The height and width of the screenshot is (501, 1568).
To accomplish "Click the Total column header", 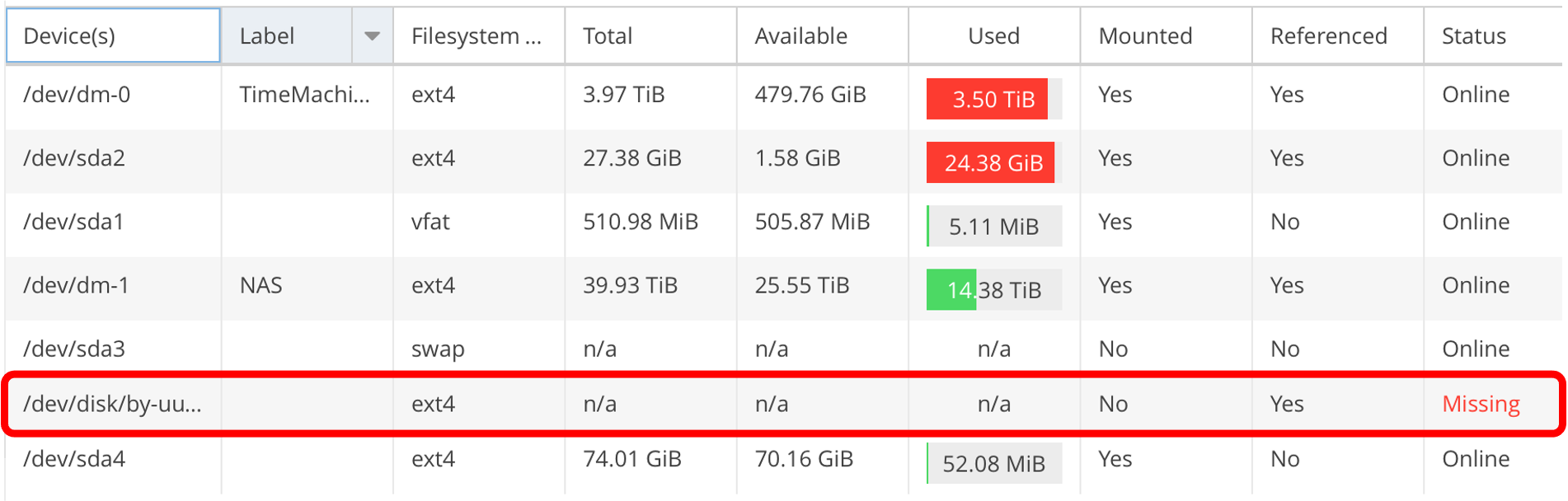I will [650, 35].
